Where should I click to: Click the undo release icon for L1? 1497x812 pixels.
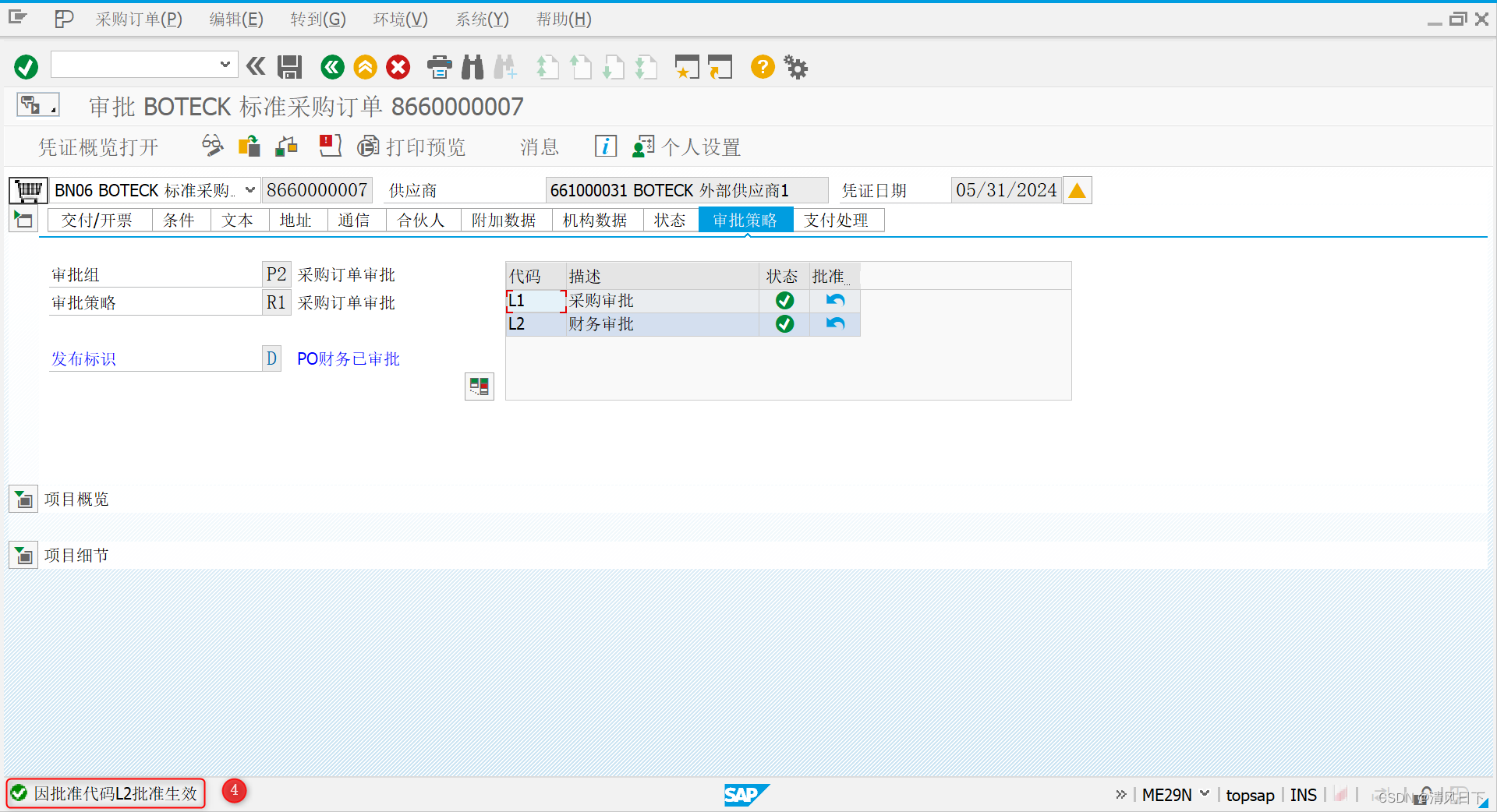pos(835,301)
